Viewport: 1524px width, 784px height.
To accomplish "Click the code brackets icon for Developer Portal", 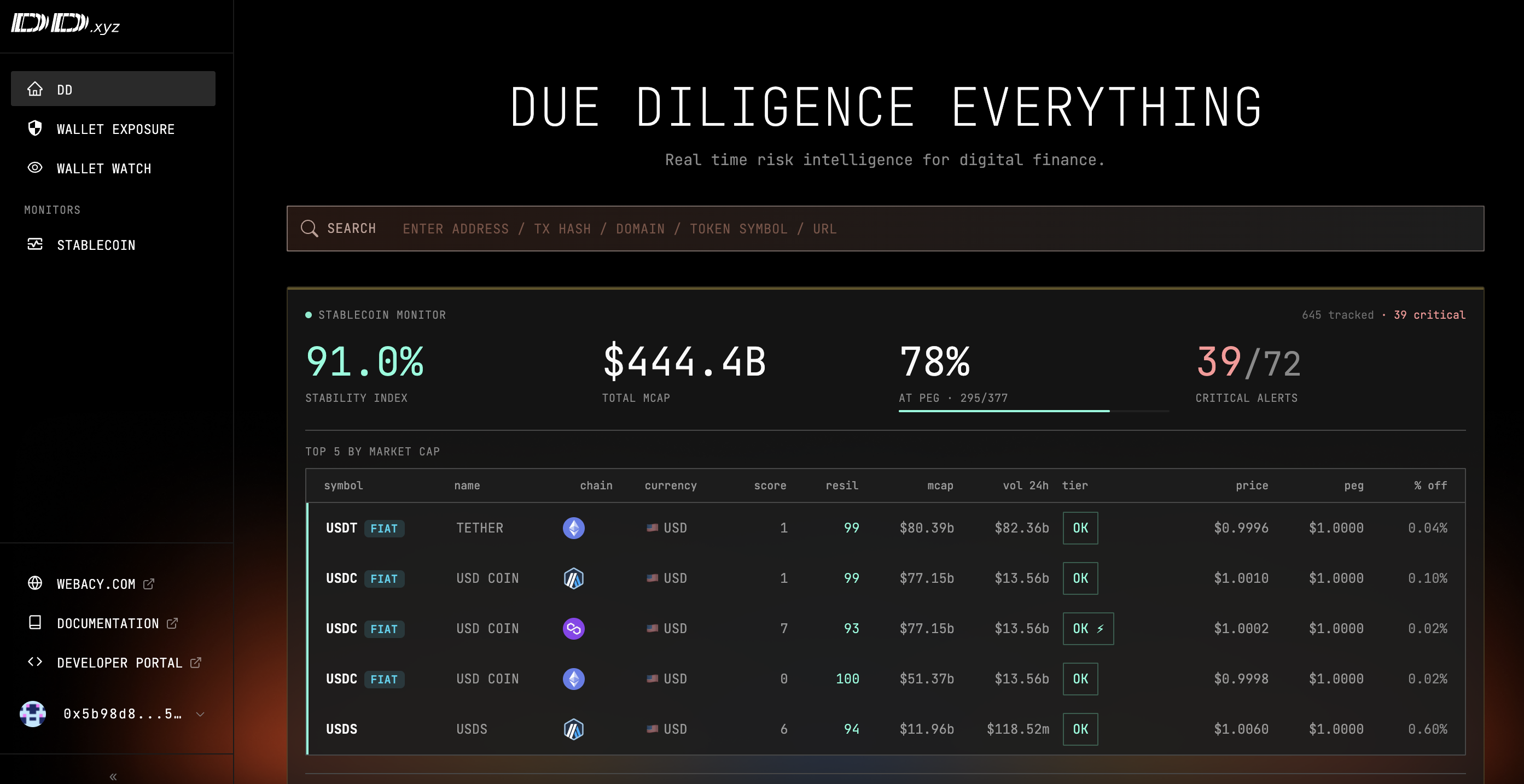I will pos(35,662).
